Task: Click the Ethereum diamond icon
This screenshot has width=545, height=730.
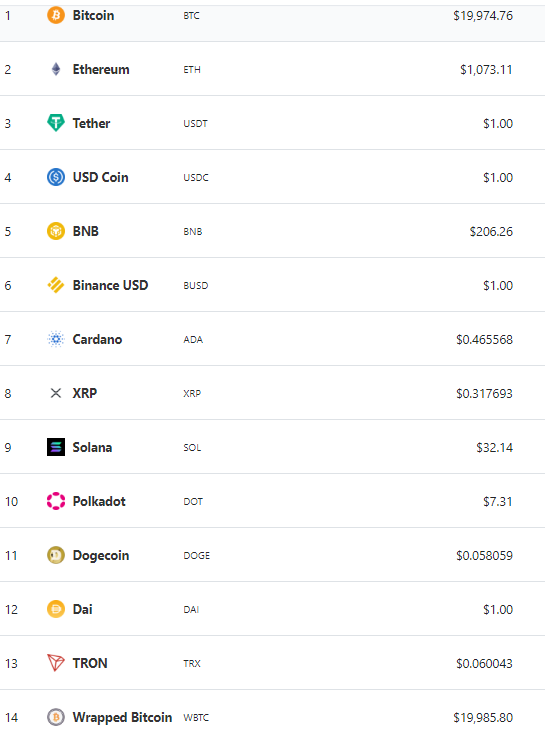Action: pyautogui.click(x=56, y=69)
